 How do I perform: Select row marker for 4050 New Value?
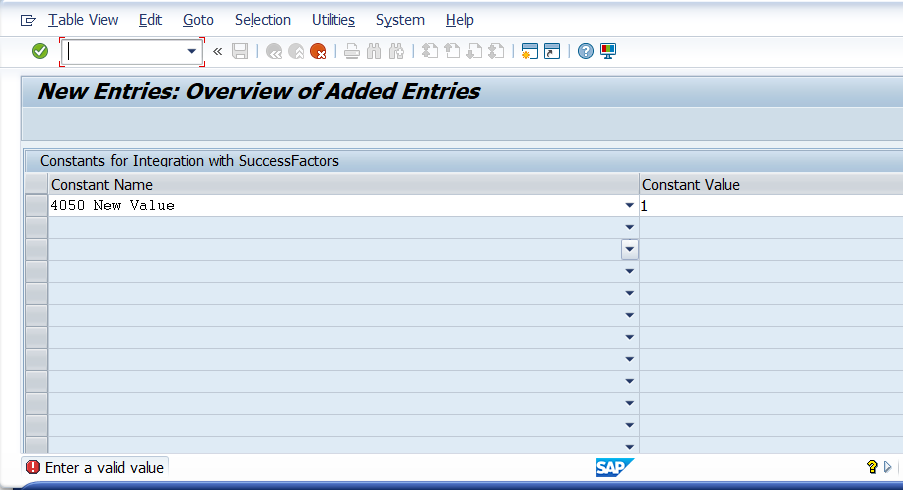point(36,206)
